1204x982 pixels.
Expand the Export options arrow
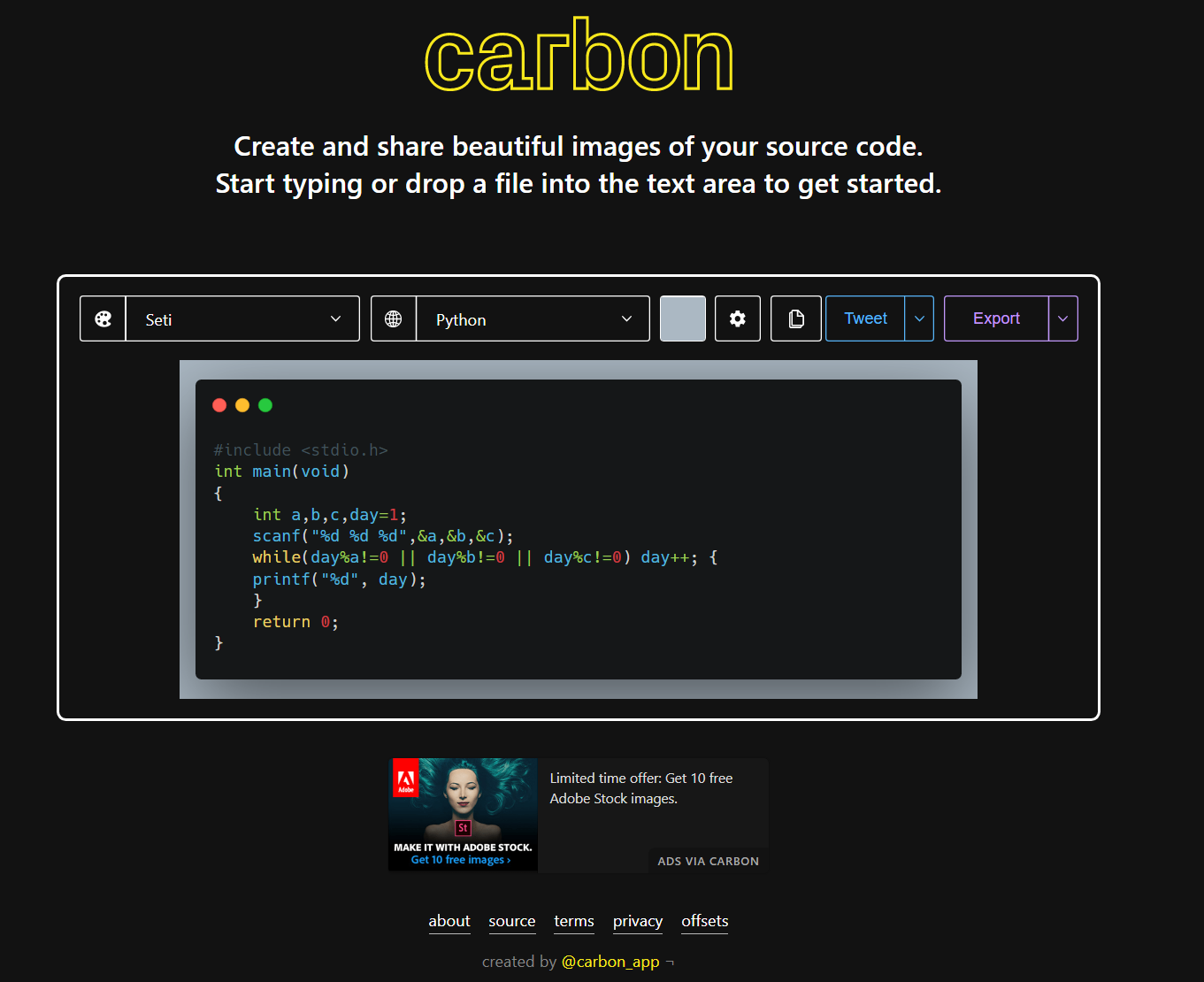1063,318
